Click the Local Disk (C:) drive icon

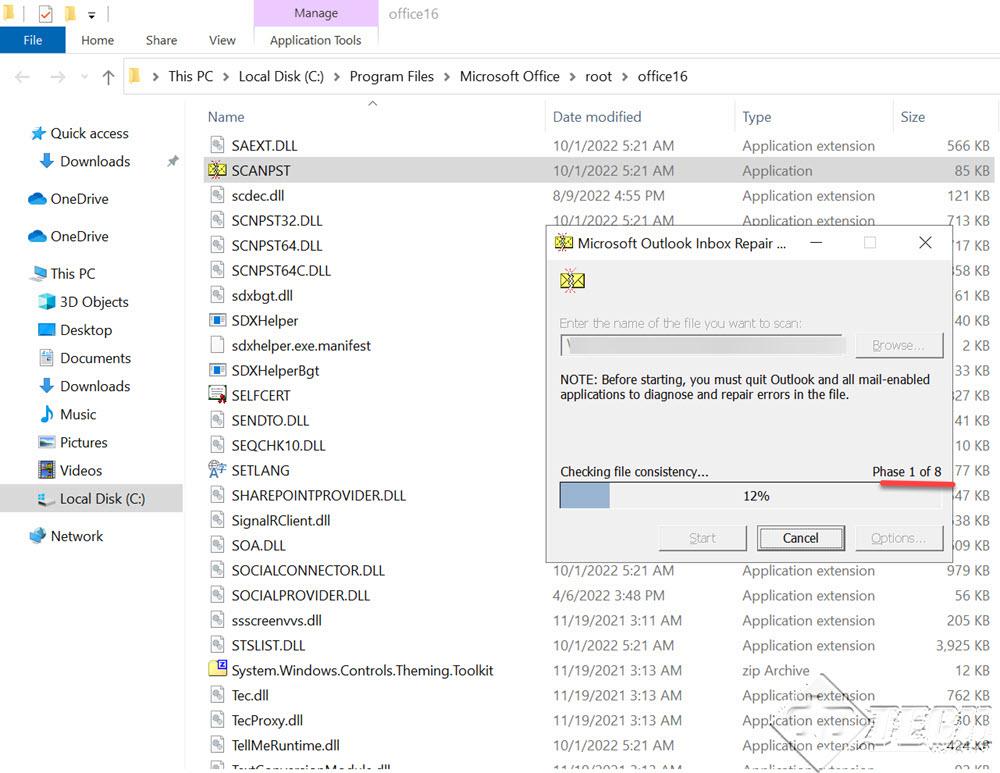[47, 499]
